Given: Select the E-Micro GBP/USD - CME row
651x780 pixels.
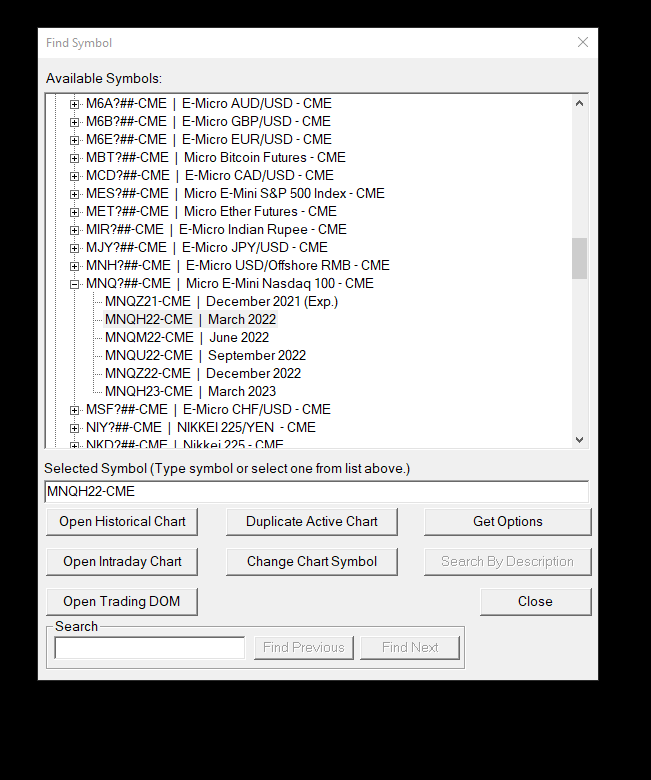Looking at the screenshot, I should click(208, 121).
